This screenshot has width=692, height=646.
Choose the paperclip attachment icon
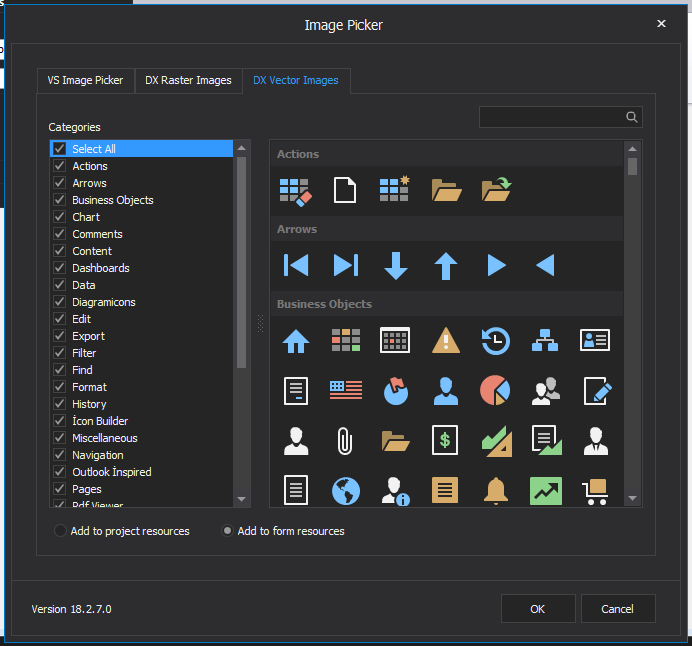[x=345, y=440]
